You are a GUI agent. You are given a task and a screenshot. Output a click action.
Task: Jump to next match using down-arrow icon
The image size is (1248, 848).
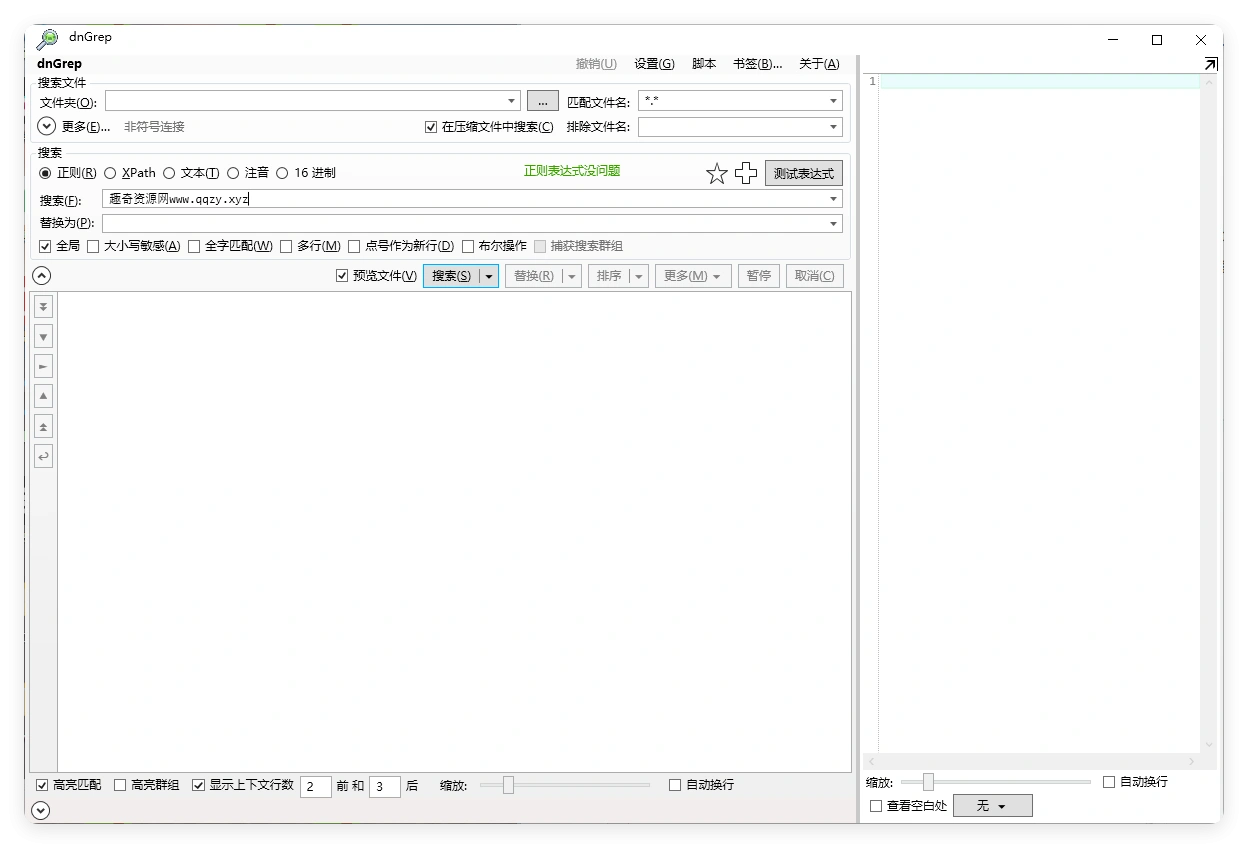point(43,336)
